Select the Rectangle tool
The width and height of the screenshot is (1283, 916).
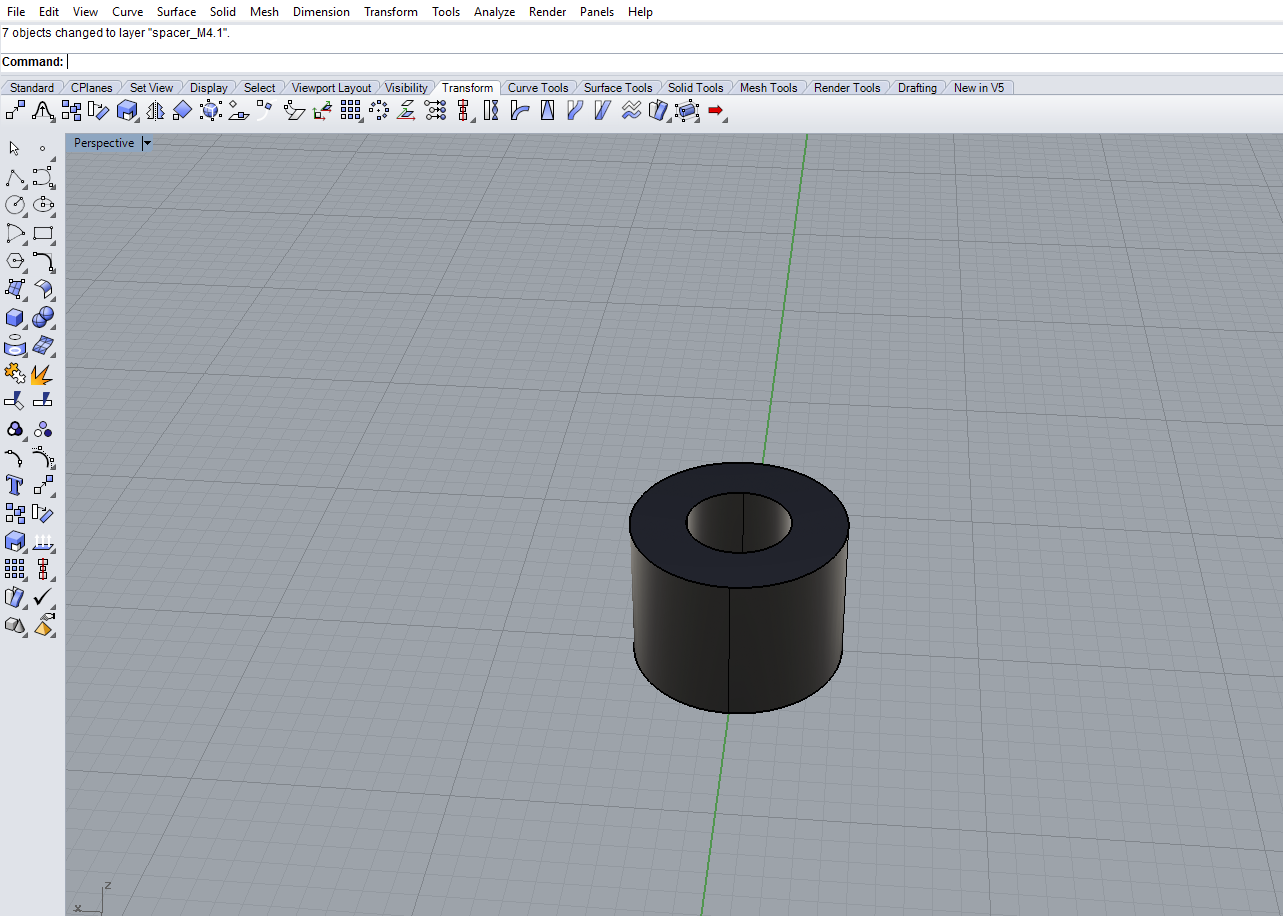click(43, 234)
